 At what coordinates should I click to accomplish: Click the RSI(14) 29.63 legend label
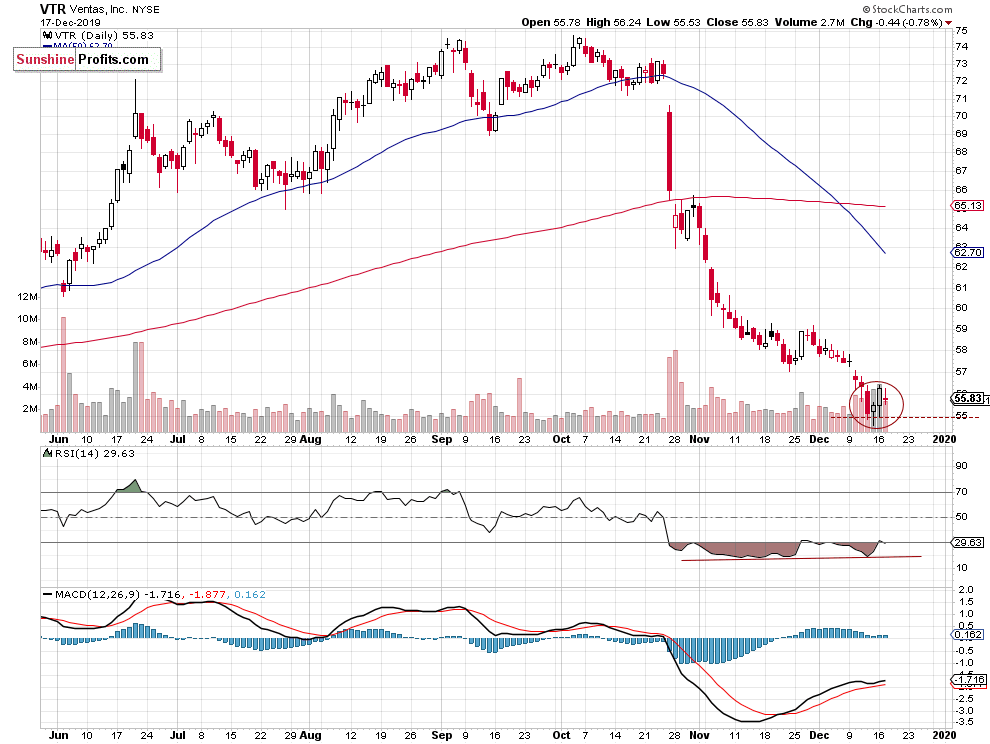[x=95, y=453]
